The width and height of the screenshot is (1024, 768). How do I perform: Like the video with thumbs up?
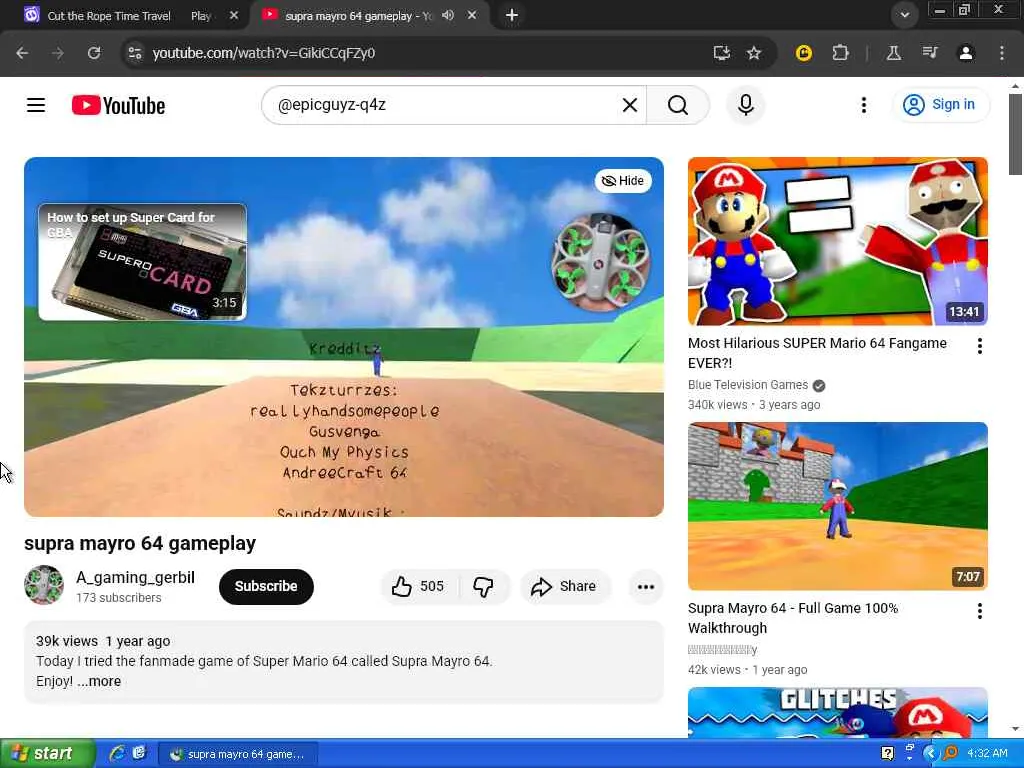click(x=418, y=586)
